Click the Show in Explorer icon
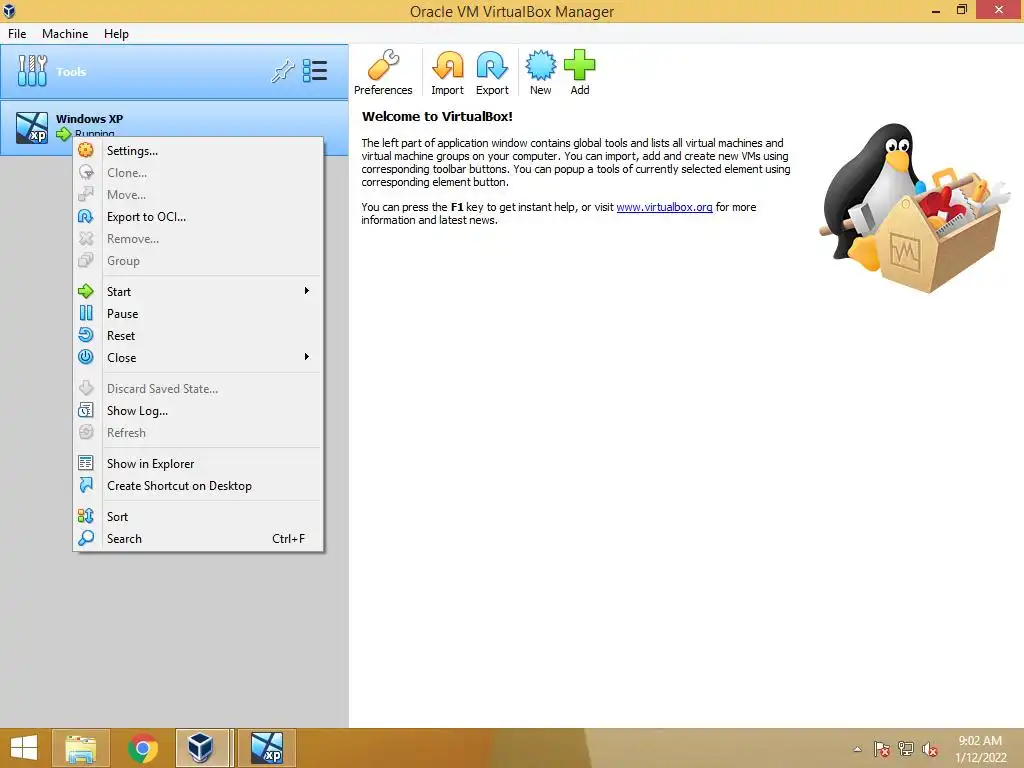The width and height of the screenshot is (1024, 768). point(86,463)
